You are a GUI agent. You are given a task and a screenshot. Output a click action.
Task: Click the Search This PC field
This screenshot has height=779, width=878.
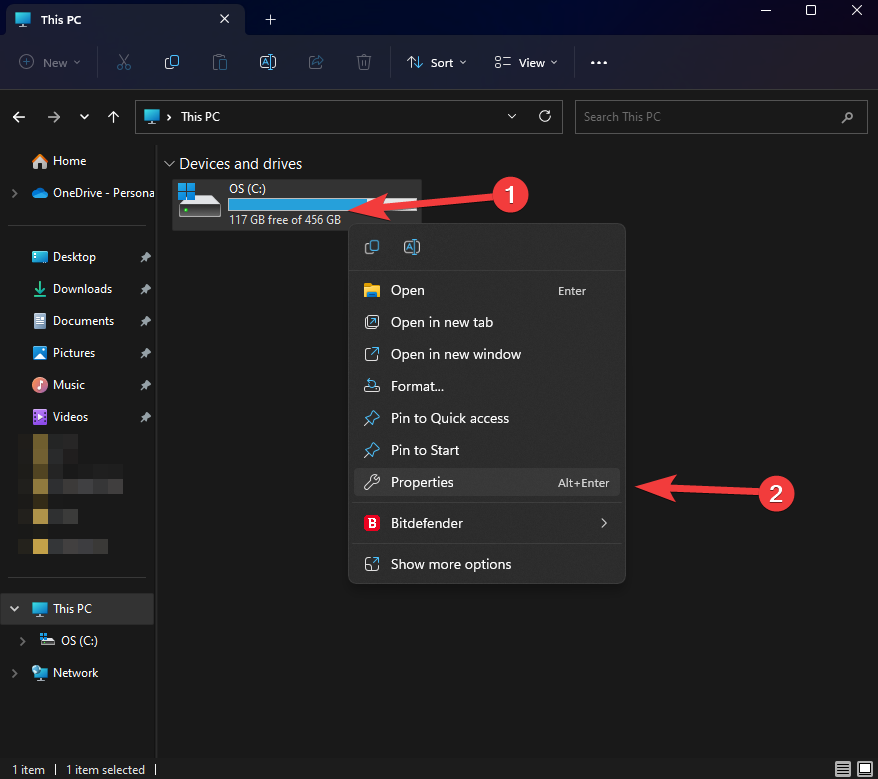click(708, 117)
